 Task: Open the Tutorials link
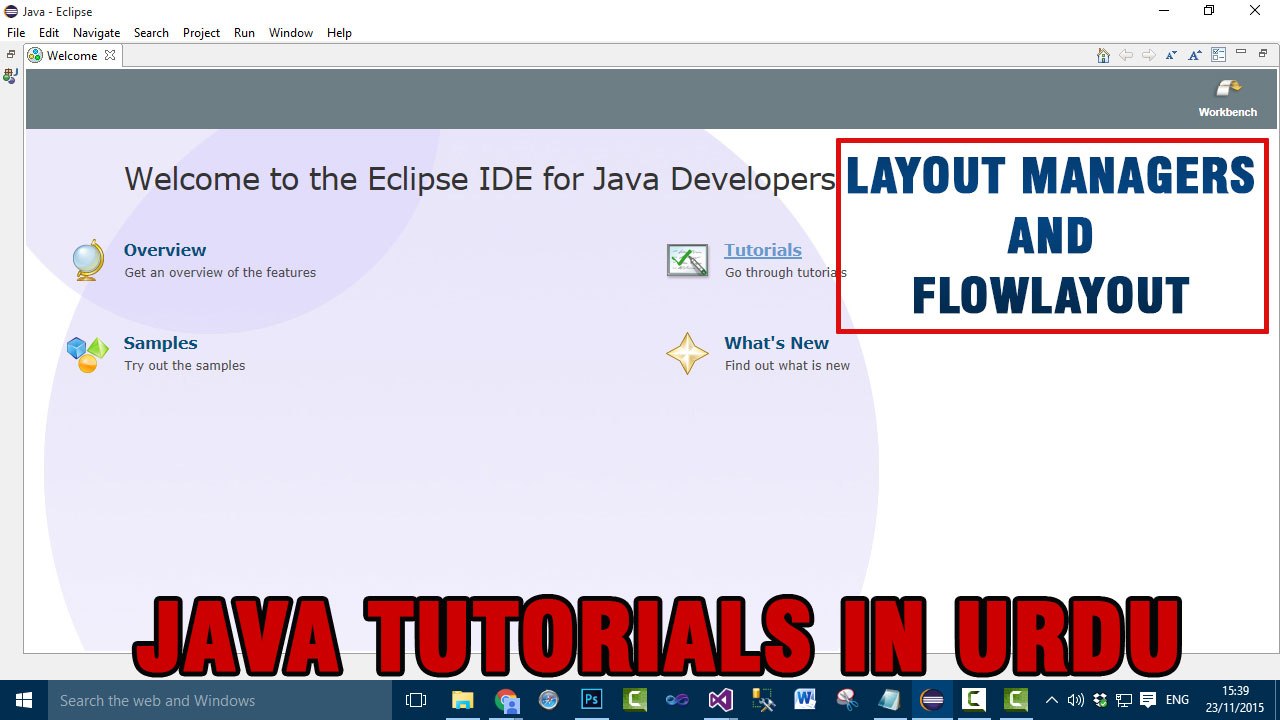(x=763, y=250)
